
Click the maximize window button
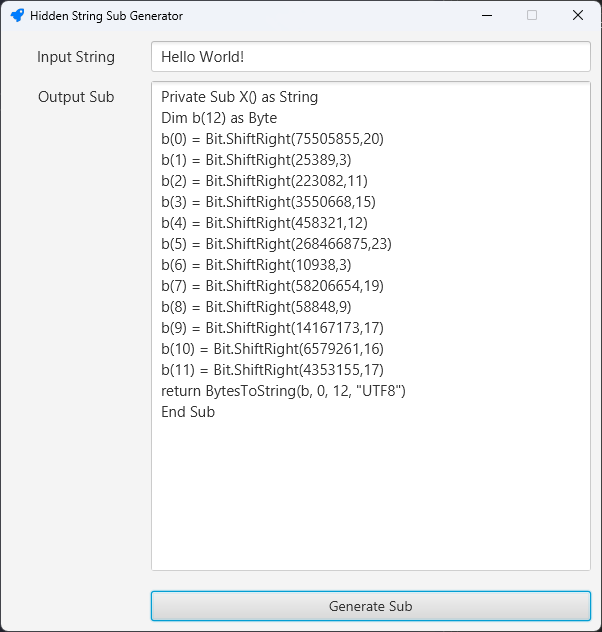[532, 16]
